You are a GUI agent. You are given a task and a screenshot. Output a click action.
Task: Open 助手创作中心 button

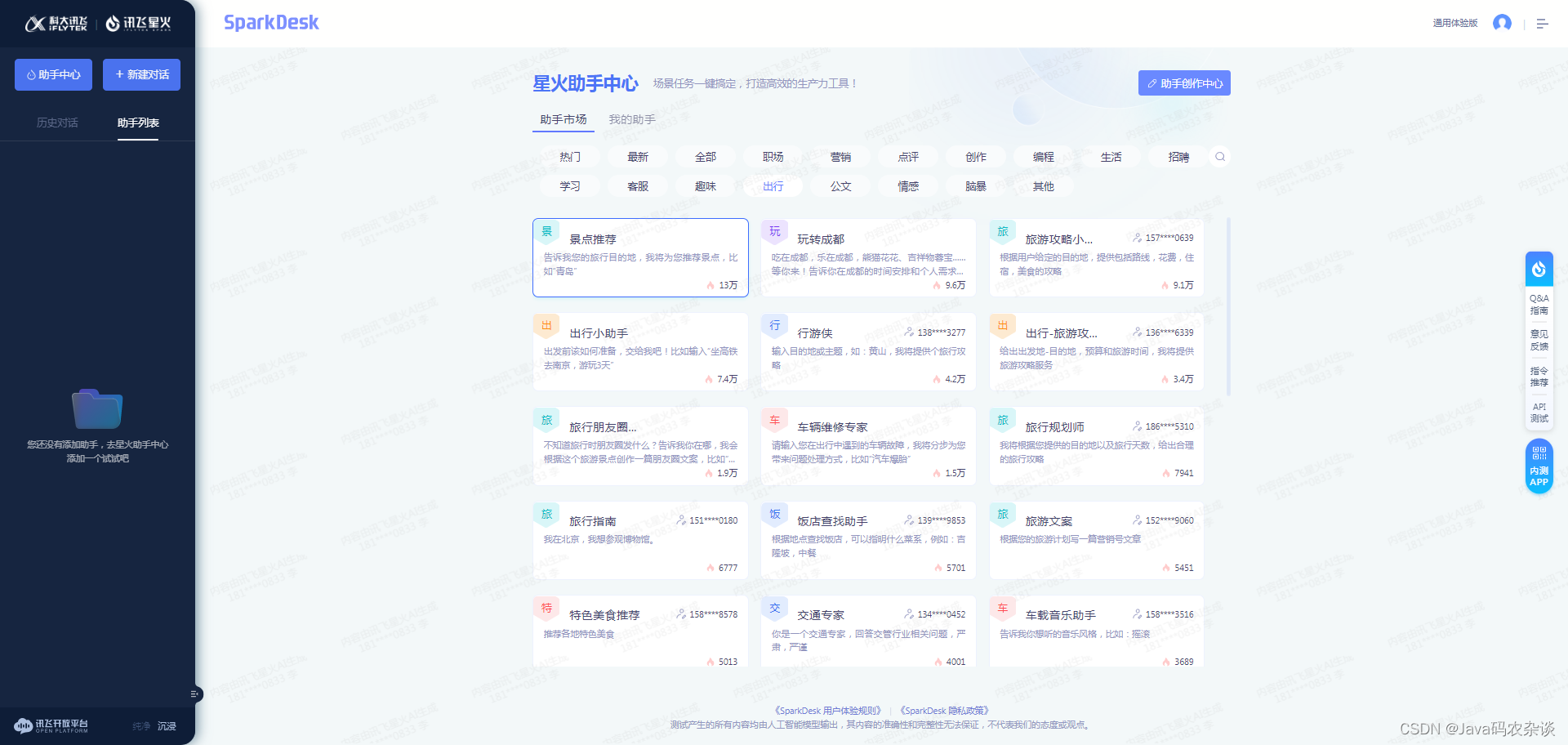tap(1184, 83)
